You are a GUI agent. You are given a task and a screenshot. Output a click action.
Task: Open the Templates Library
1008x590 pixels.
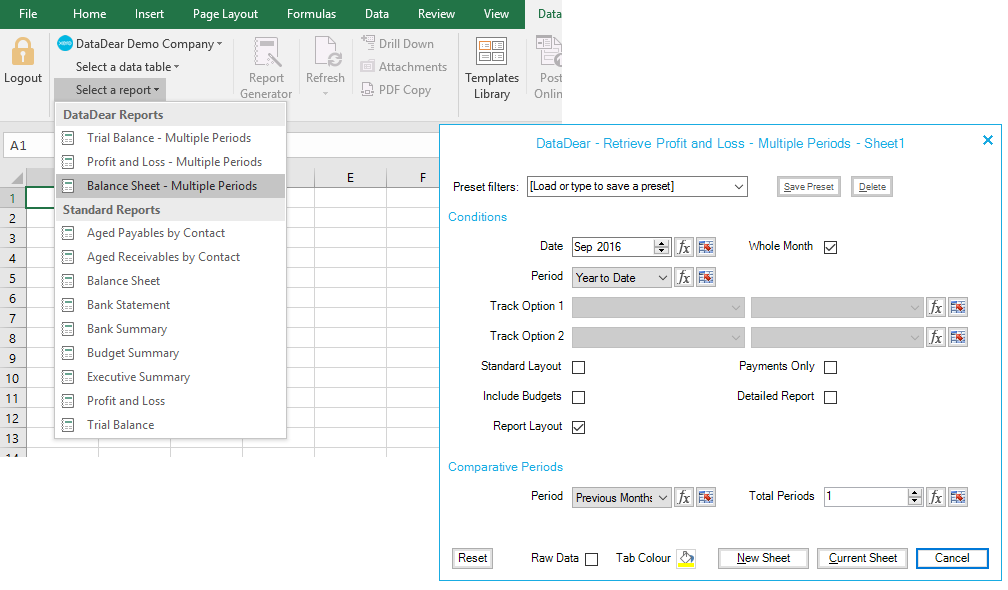click(x=492, y=67)
